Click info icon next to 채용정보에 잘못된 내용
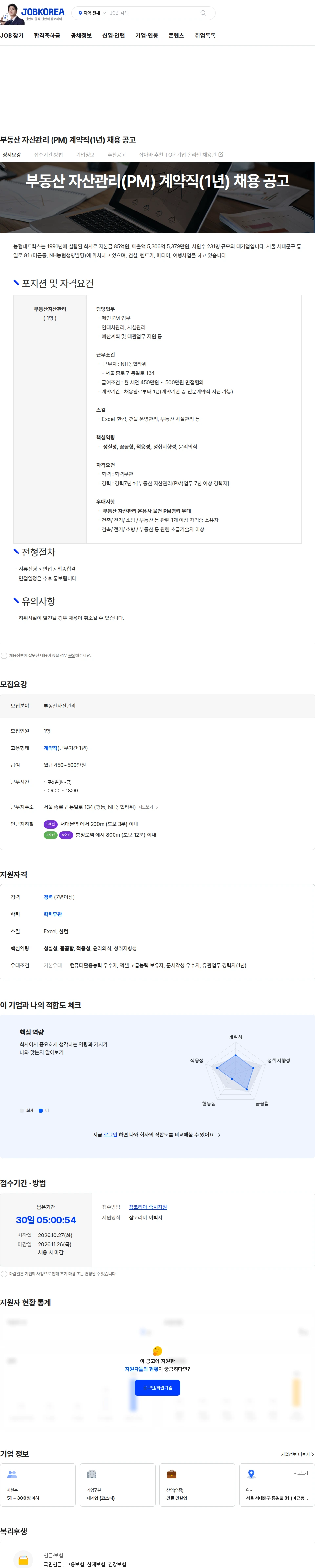This screenshot has height=1568, width=315. [4, 655]
